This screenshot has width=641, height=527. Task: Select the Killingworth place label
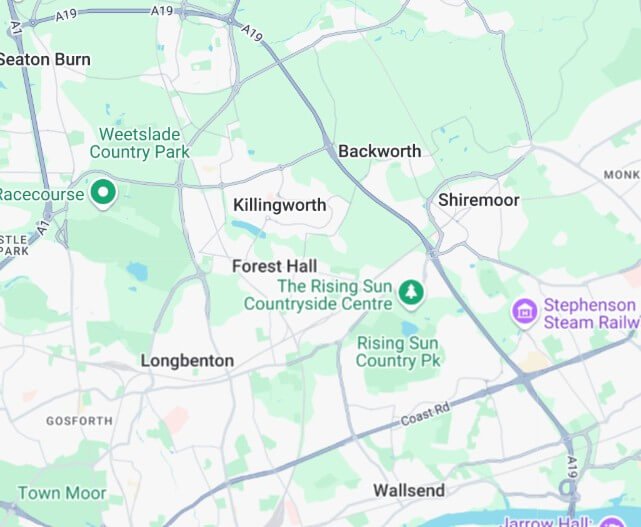pyautogui.click(x=280, y=205)
